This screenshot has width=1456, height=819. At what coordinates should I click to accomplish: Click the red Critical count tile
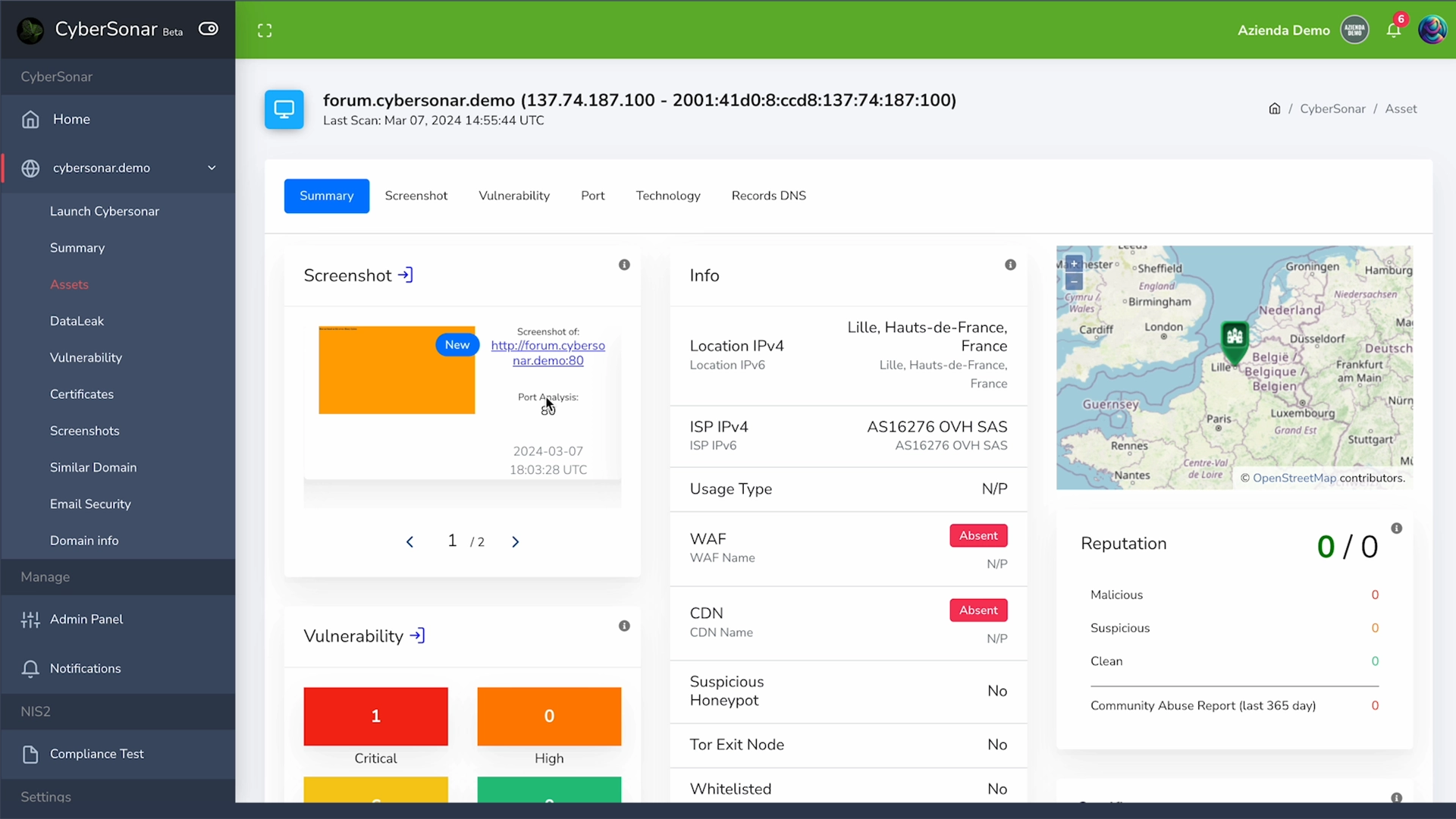376,717
